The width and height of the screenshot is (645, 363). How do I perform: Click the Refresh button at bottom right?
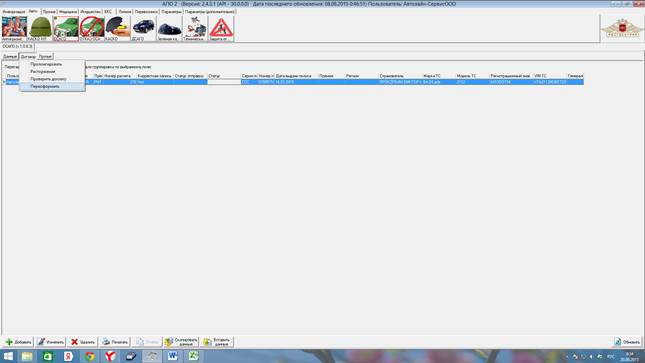tap(627, 342)
